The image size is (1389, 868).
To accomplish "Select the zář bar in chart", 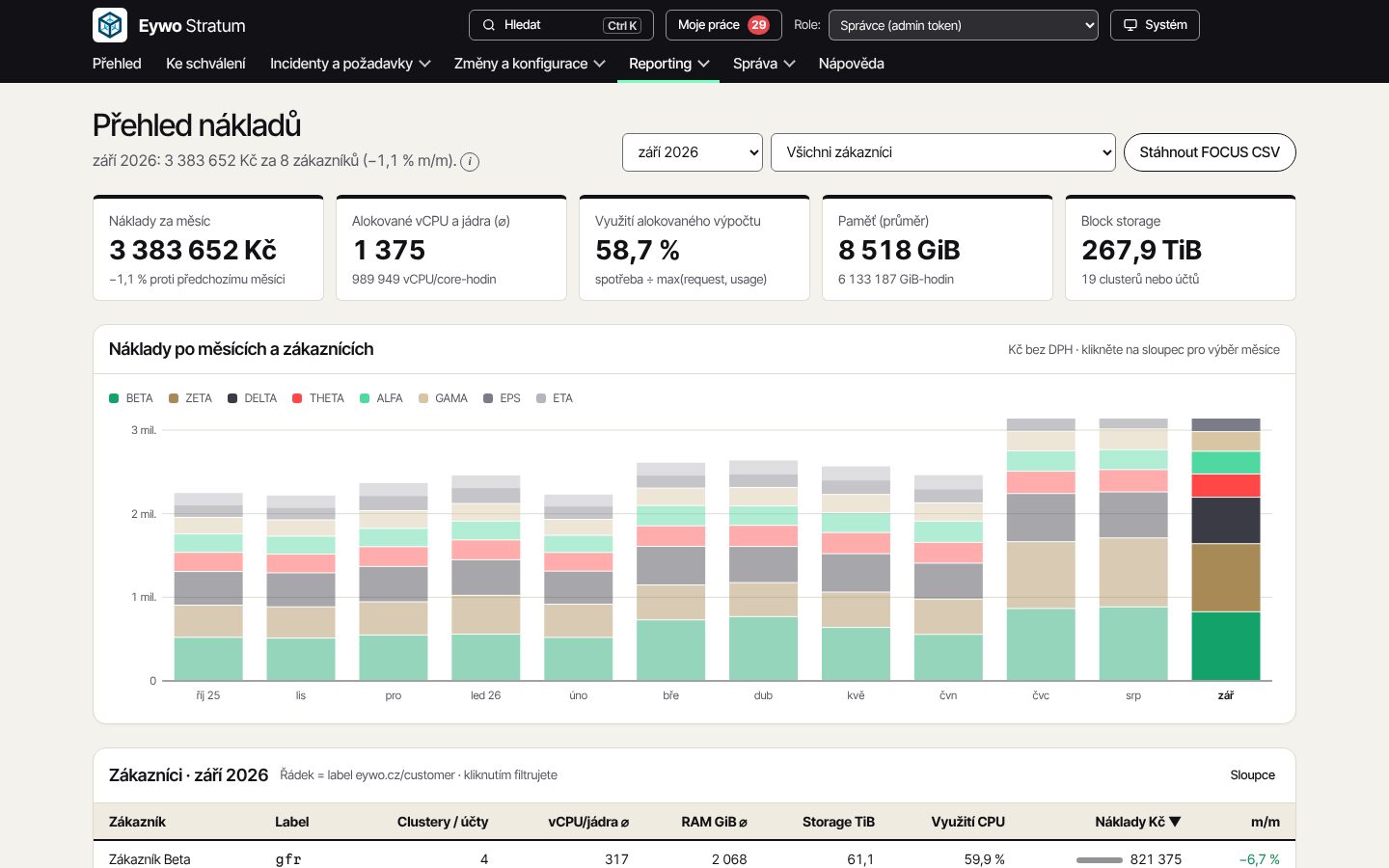I will [x=1226, y=550].
